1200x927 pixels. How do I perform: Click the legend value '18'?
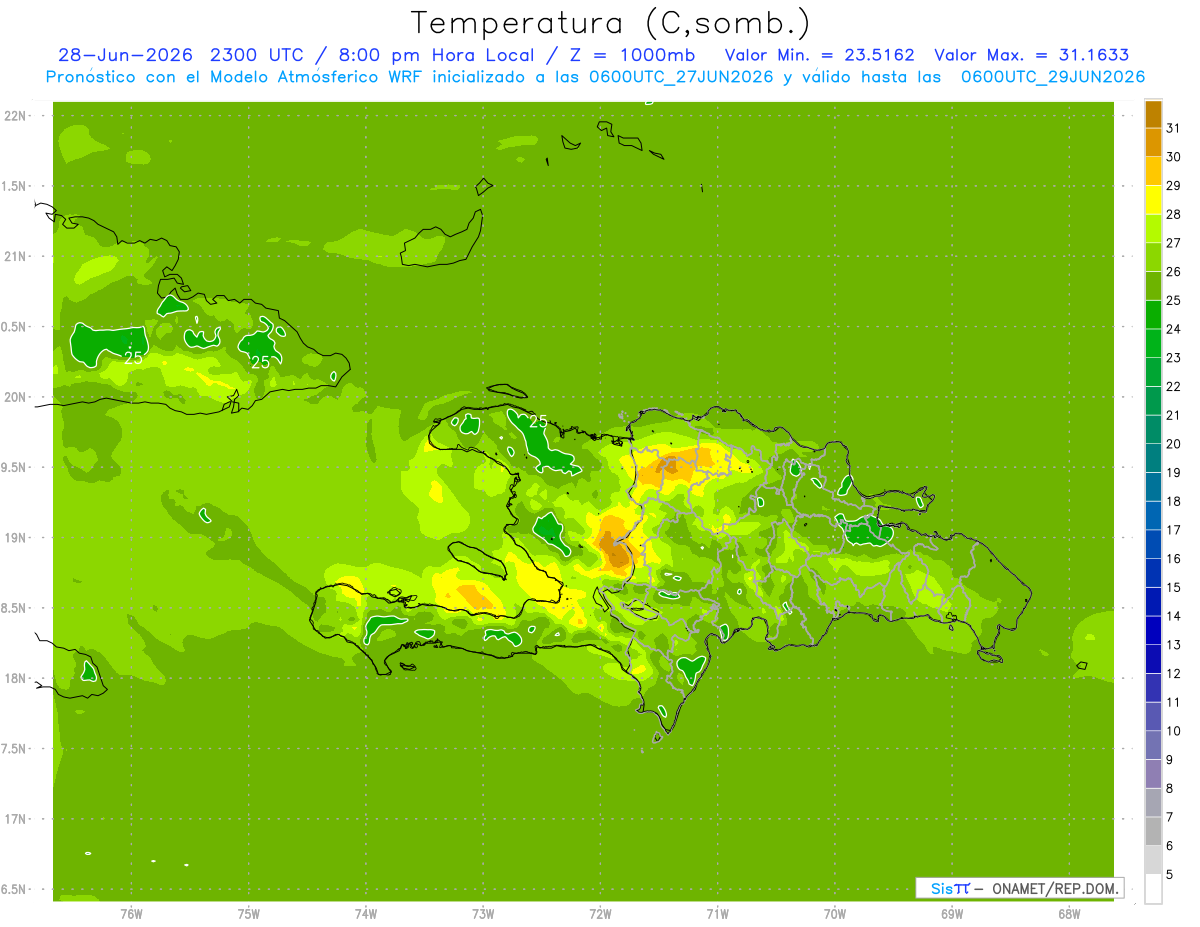[x=1173, y=501]
